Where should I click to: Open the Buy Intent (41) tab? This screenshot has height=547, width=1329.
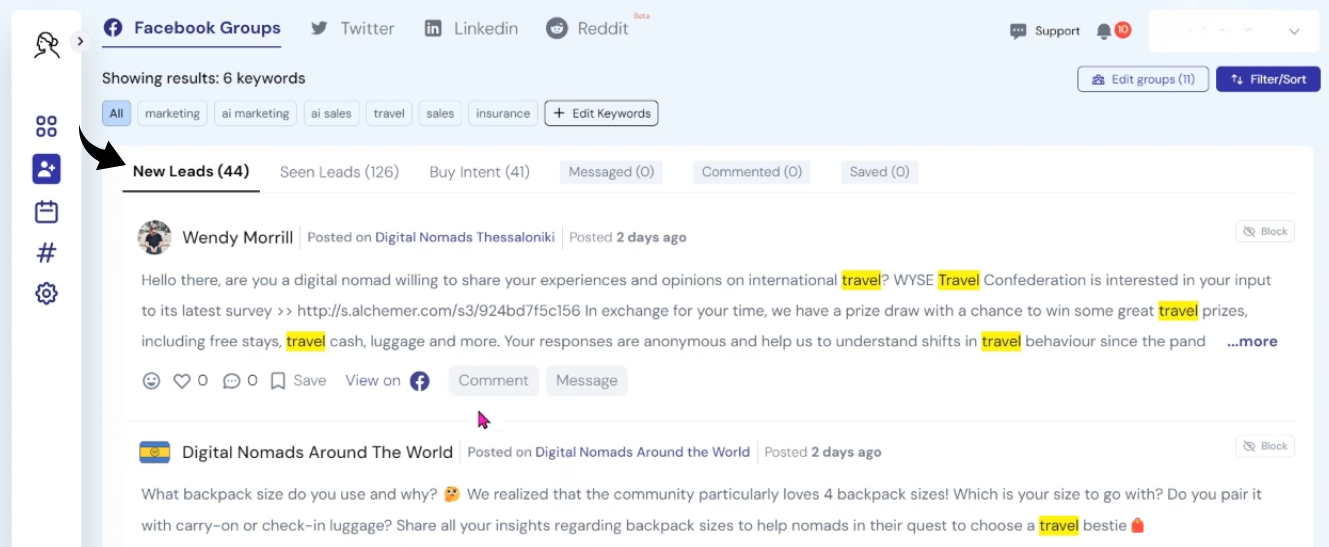pos(479,172)
